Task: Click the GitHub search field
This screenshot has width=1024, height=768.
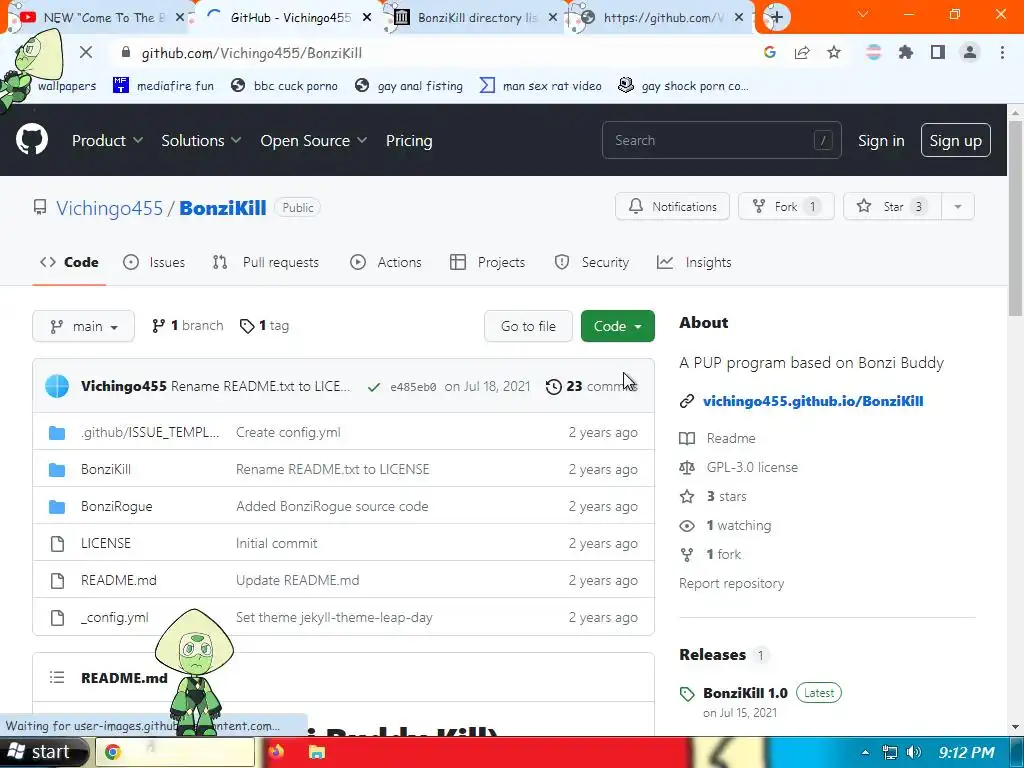Action: click(722, 140)
